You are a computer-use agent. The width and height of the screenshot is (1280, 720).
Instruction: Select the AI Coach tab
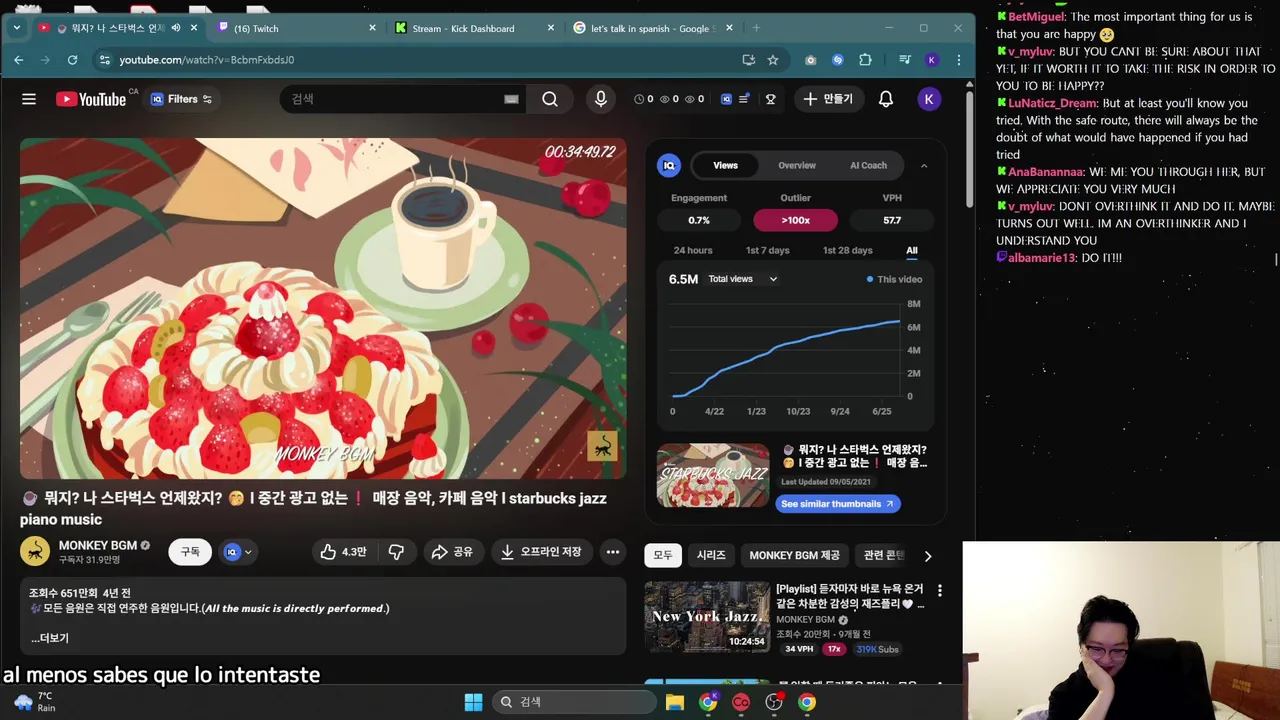[868, 165]
